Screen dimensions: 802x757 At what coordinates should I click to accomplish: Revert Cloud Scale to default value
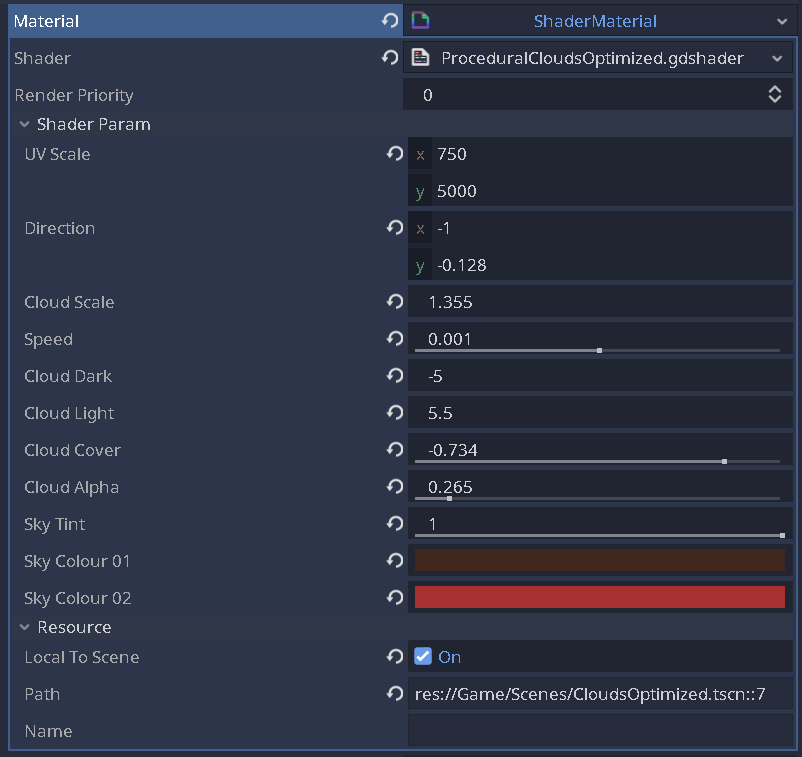point(395,302)
